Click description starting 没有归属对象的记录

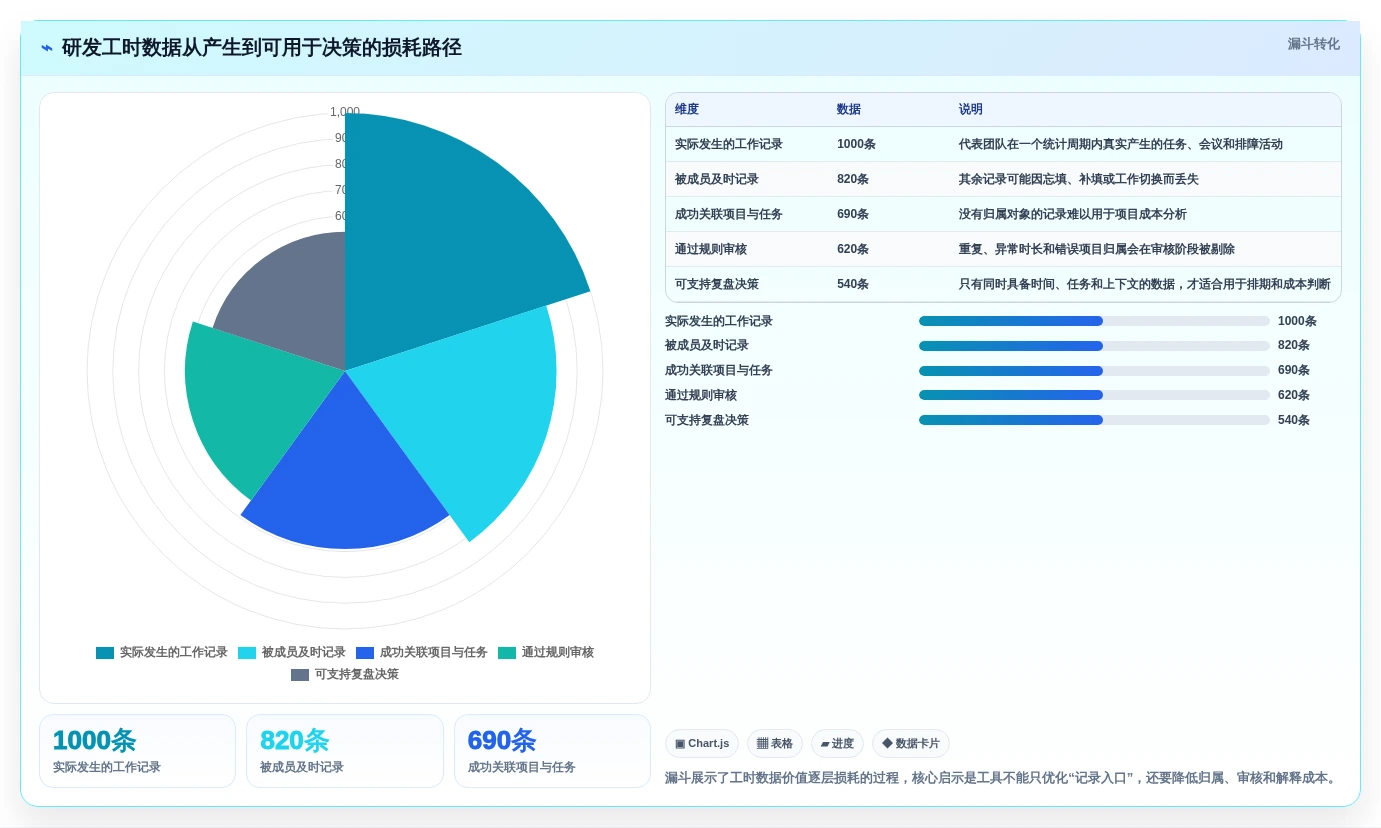click(1073, 214)
